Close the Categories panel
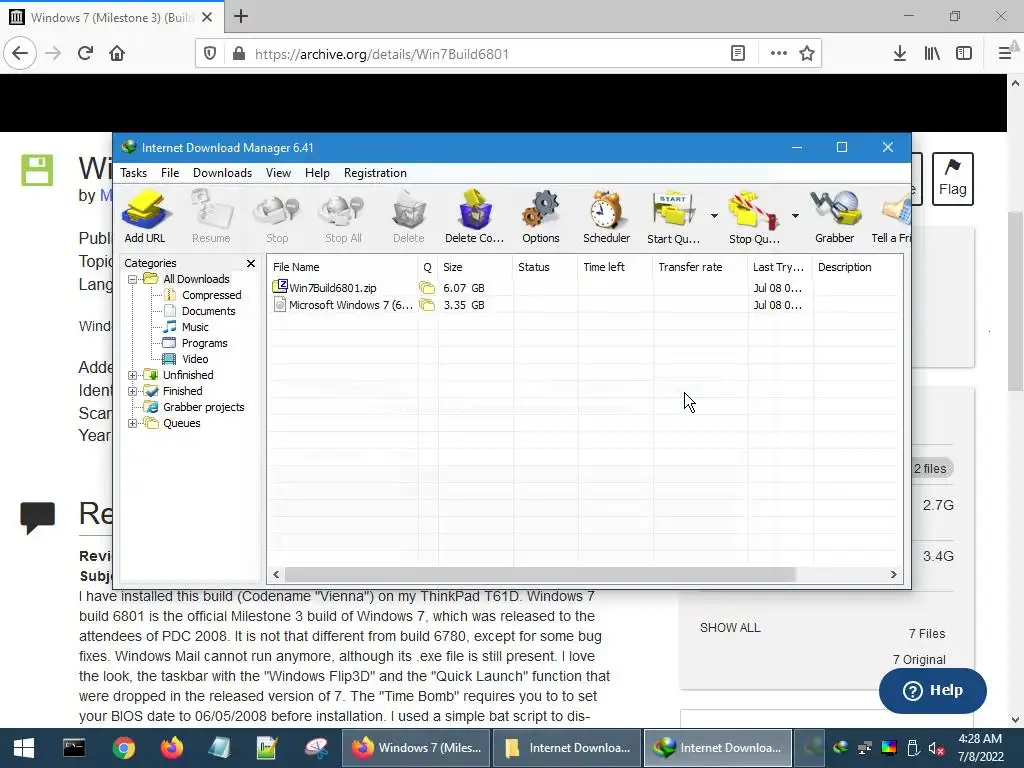Image resolution: width=1024 pixels, height=768 pixels. [x=251, y=263]
